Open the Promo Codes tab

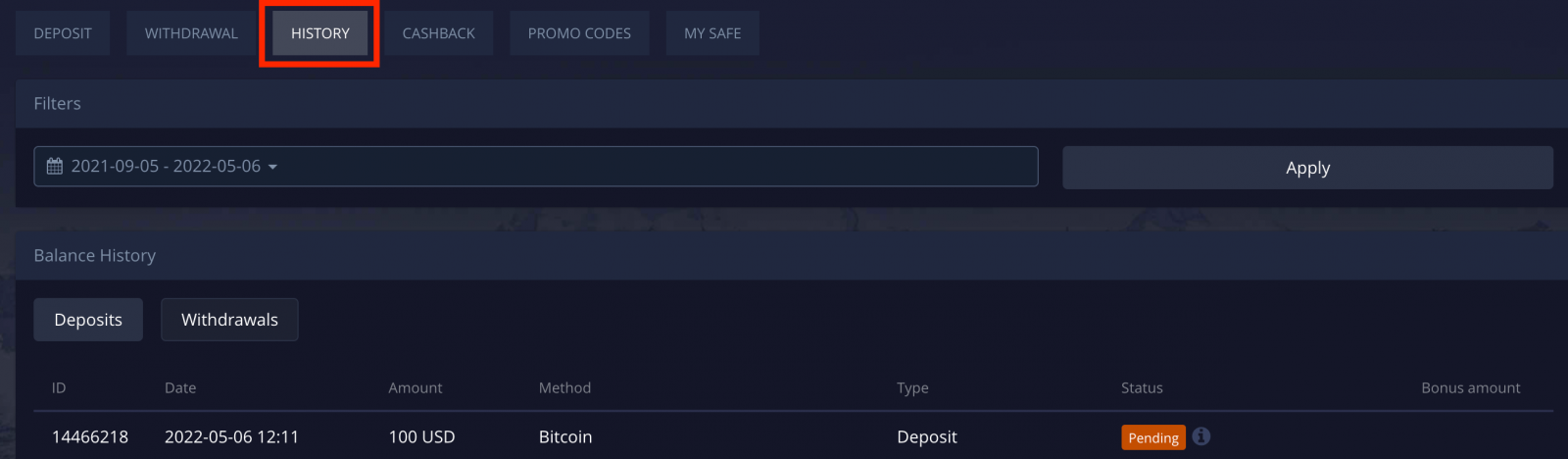click(579, 33)
